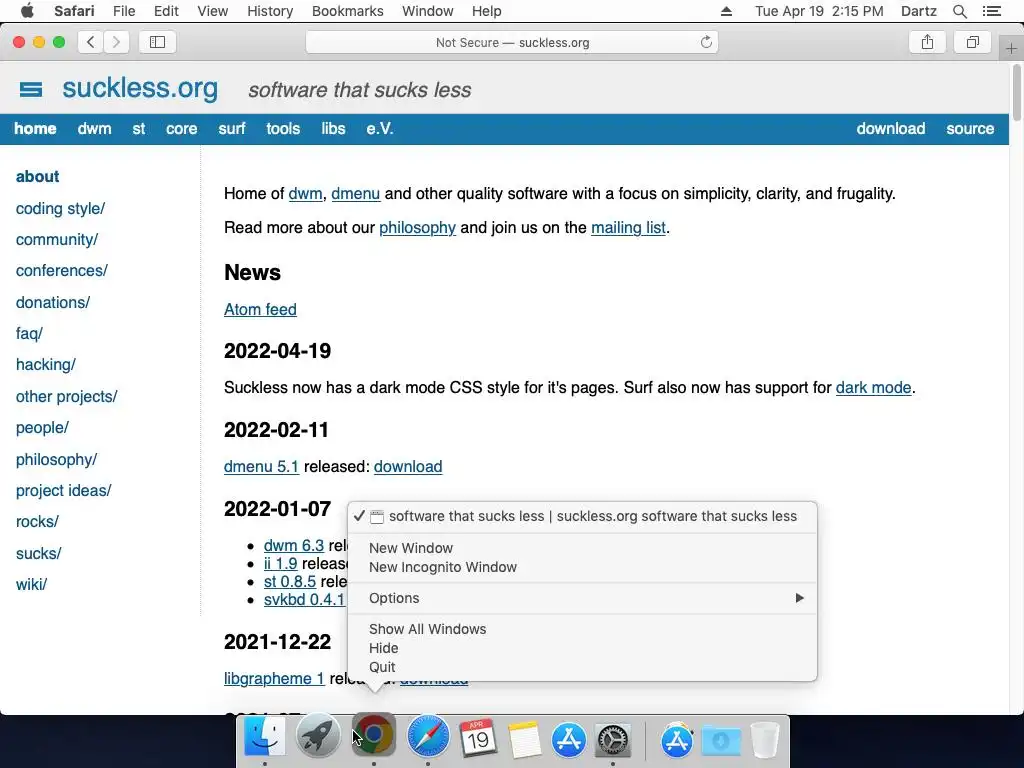Go forward with Safari forward arrow
The height and width of the screenshot is (768, 1024).
click(x=116, y=42)
